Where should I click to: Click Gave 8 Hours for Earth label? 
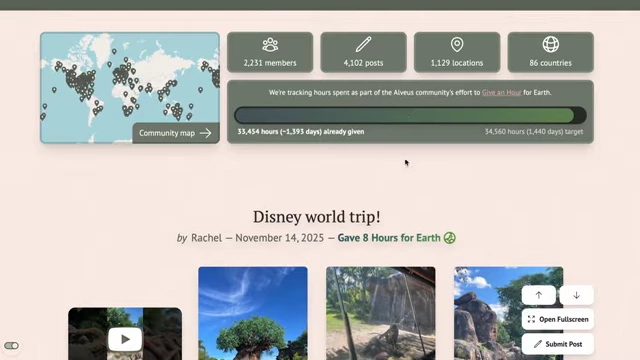(389, 238)
